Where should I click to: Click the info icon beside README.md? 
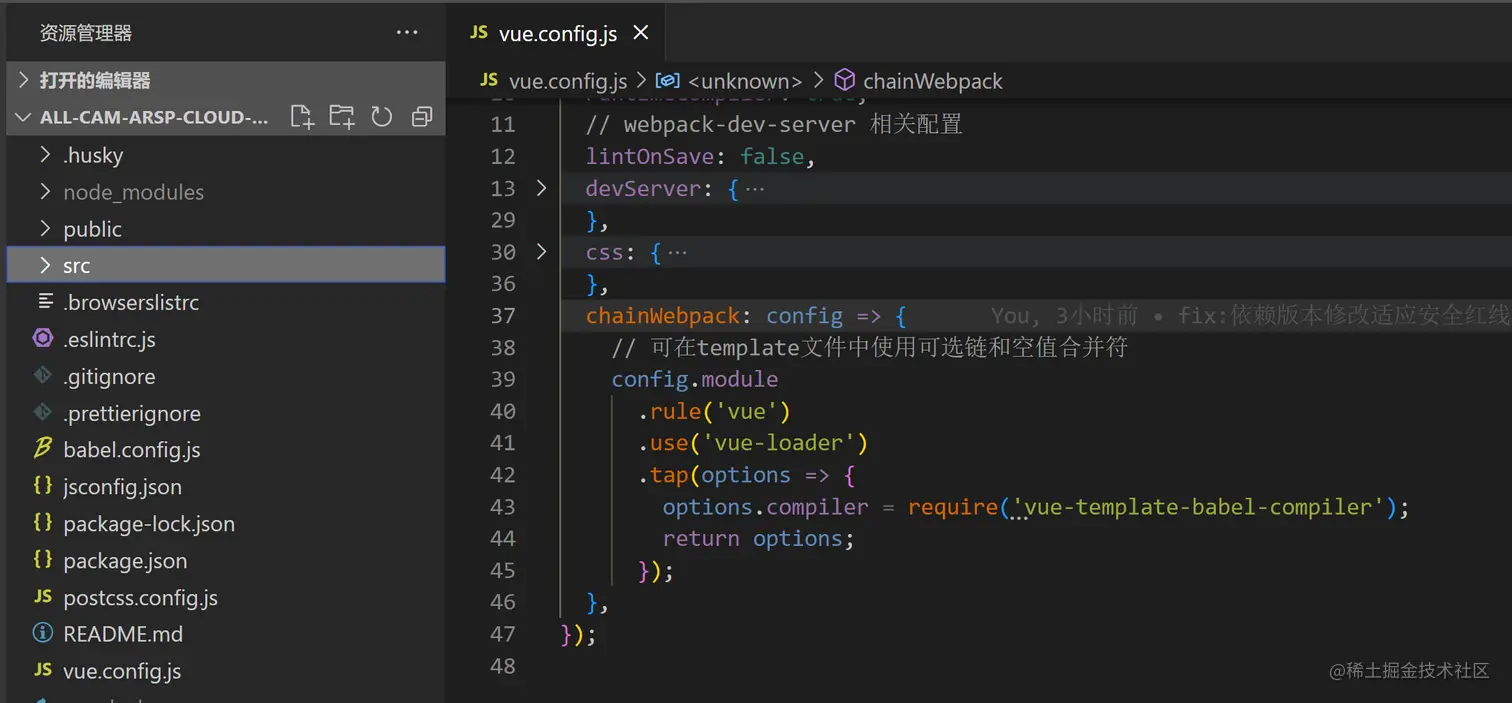43,634
